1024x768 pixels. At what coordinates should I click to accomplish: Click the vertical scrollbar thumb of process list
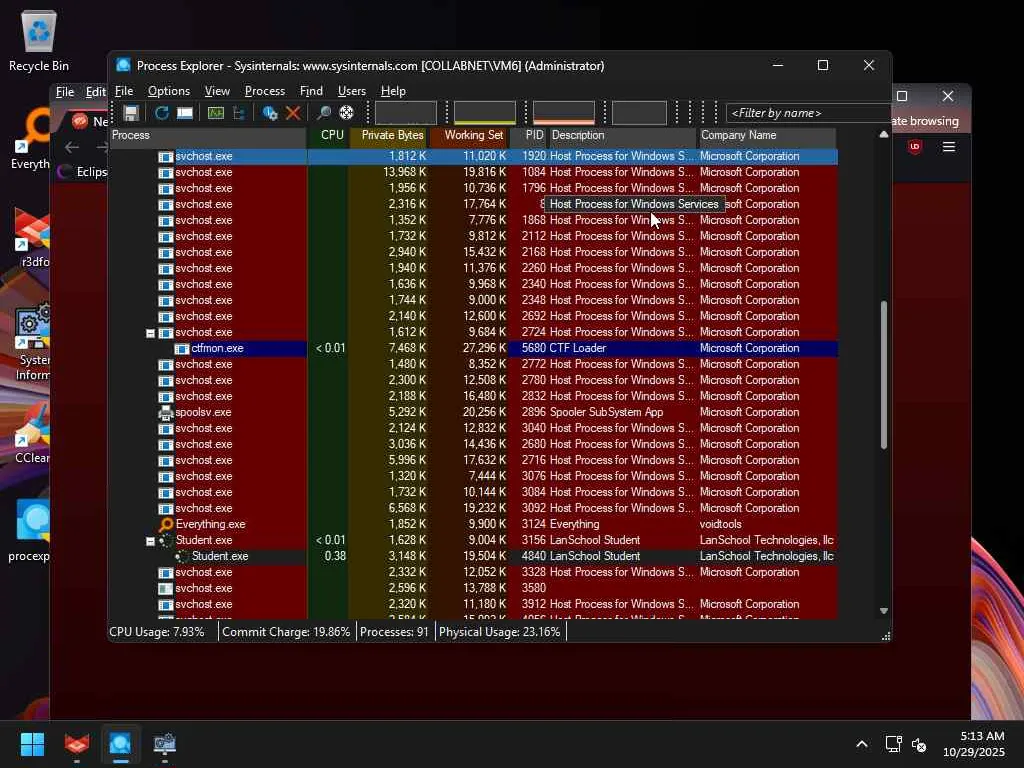click(x=884, y=375)
